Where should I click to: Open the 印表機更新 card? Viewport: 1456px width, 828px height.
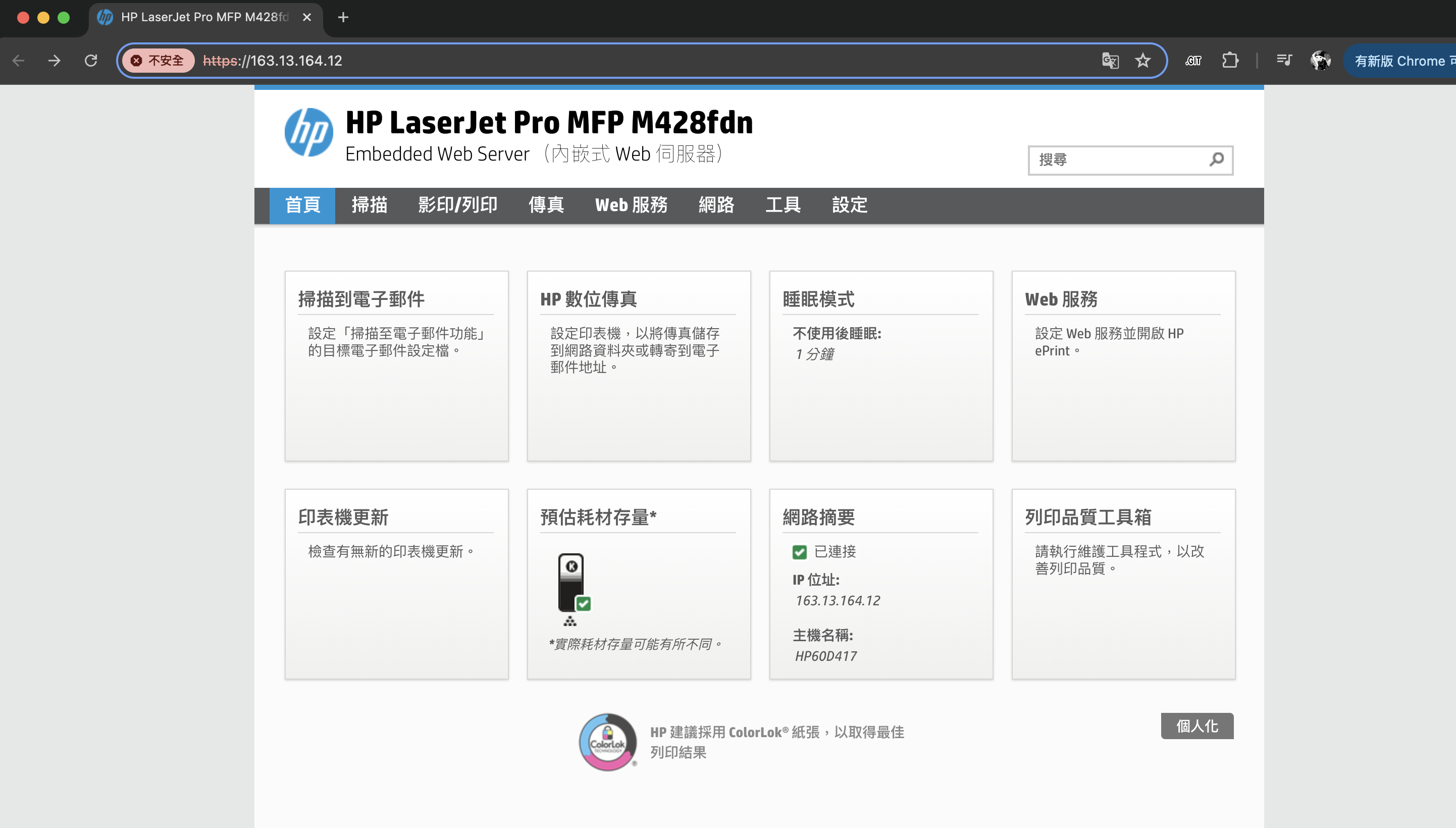396,584
